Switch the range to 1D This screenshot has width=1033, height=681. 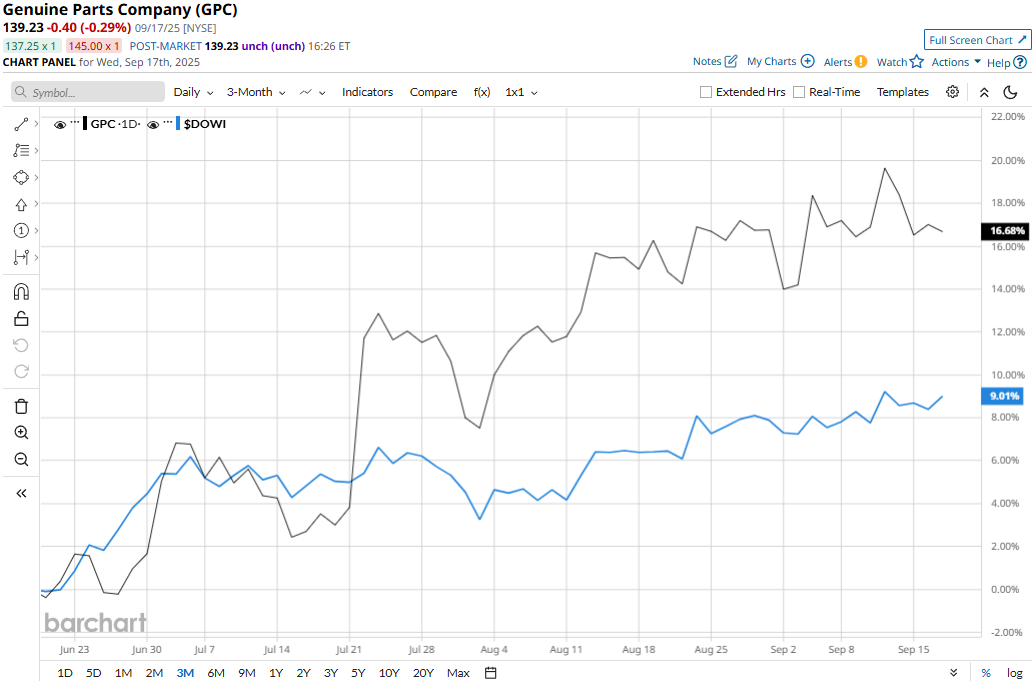[x=65, y=673]
